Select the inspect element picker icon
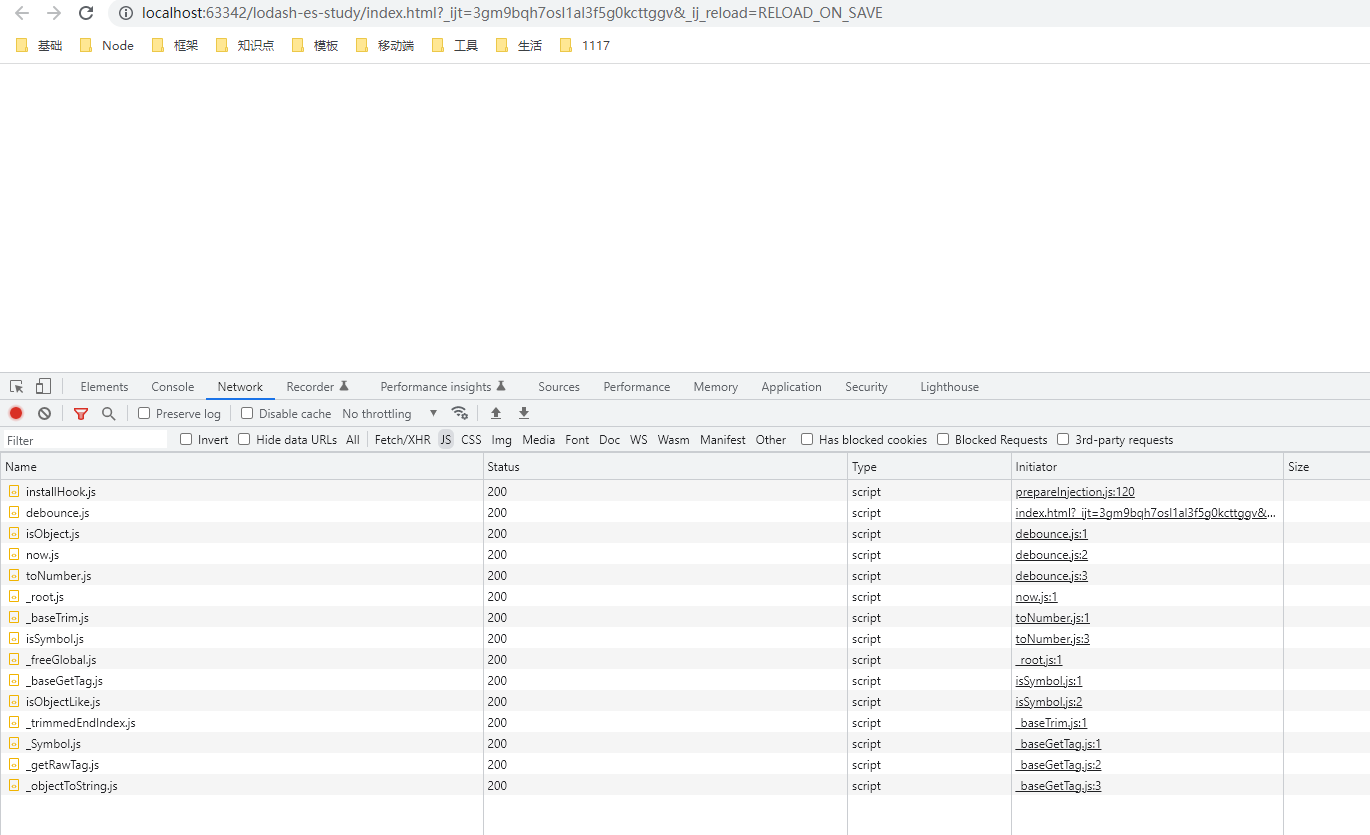 pyautogui.click(x=17, y=387)
